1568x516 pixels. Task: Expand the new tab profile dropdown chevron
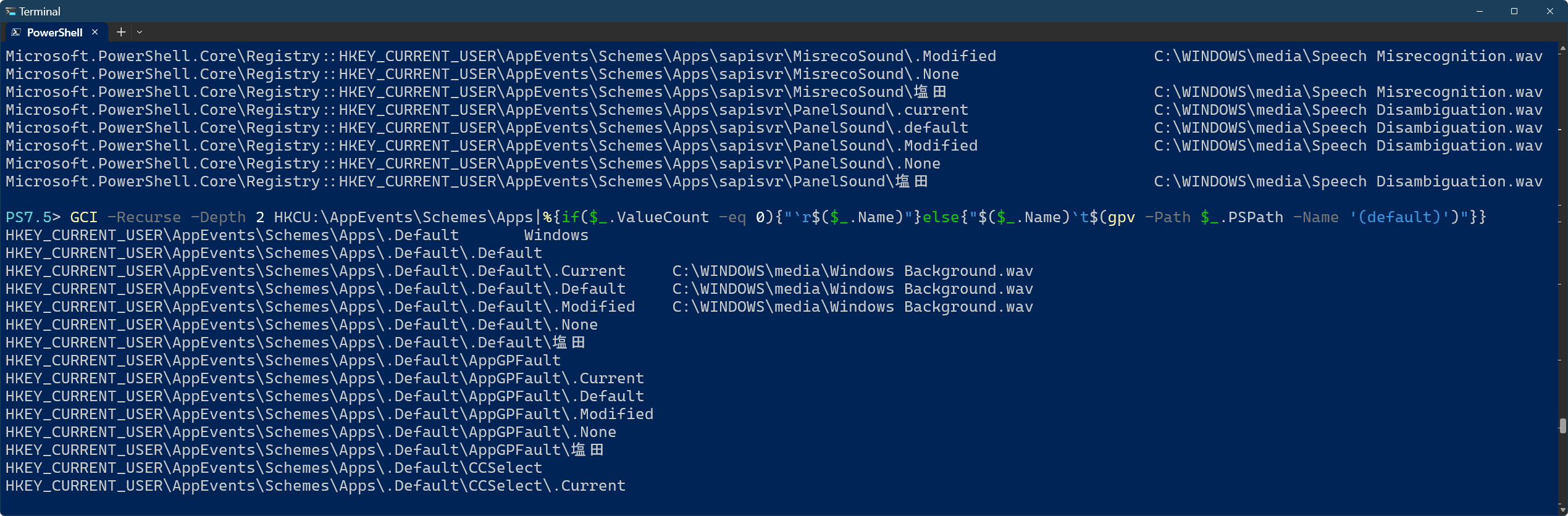coord(140,32)
